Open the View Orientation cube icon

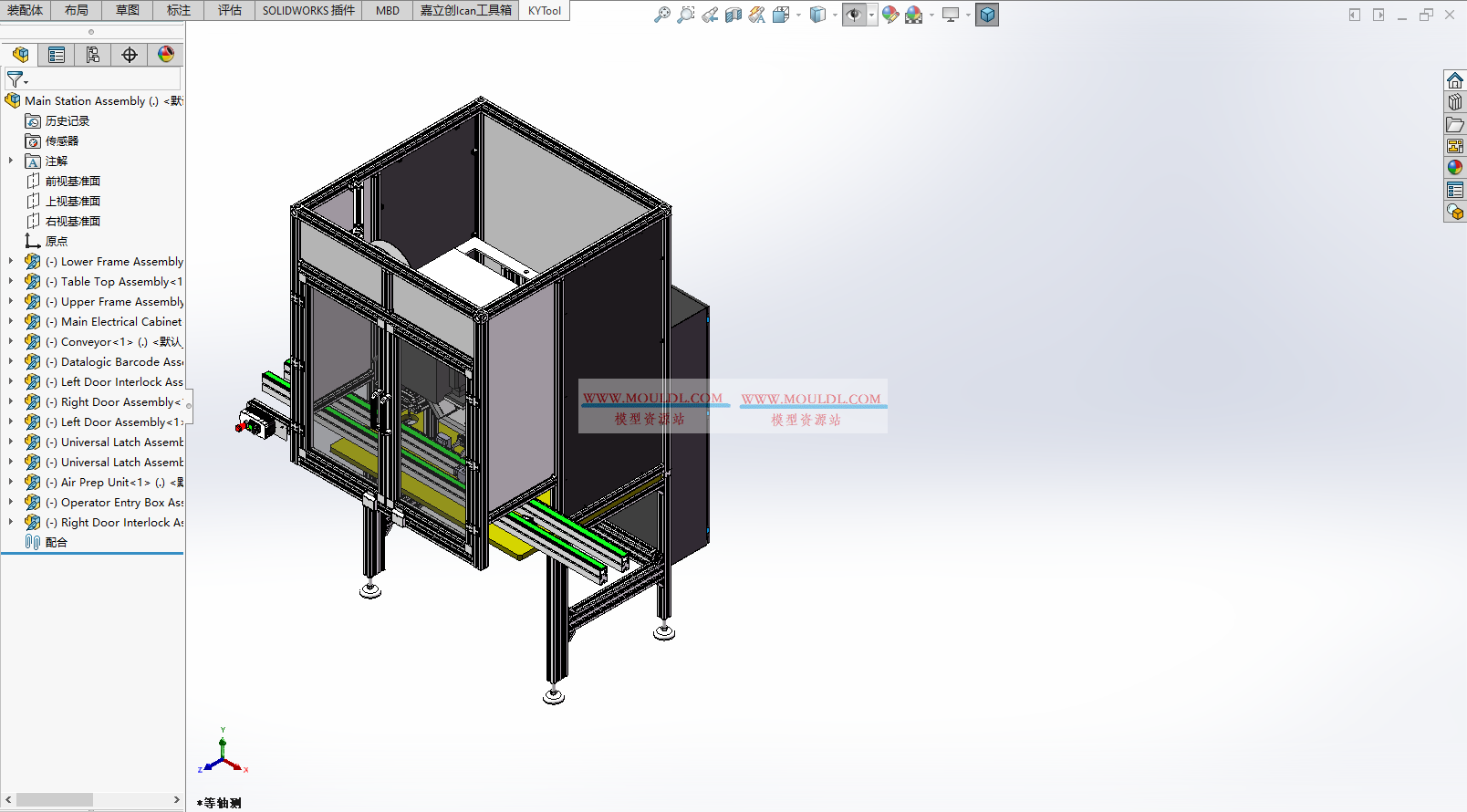(781, 15)
